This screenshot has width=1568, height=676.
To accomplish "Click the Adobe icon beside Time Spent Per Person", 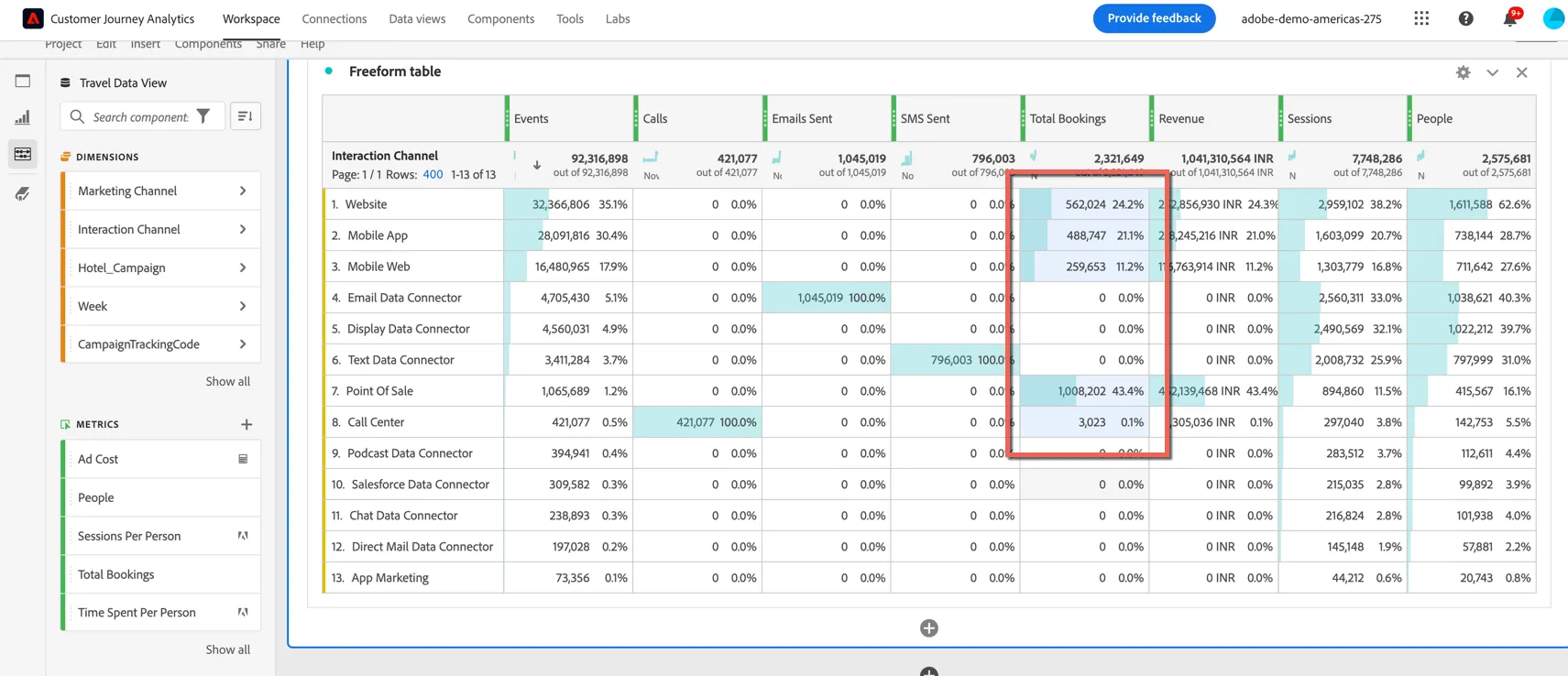I will 243,612.
